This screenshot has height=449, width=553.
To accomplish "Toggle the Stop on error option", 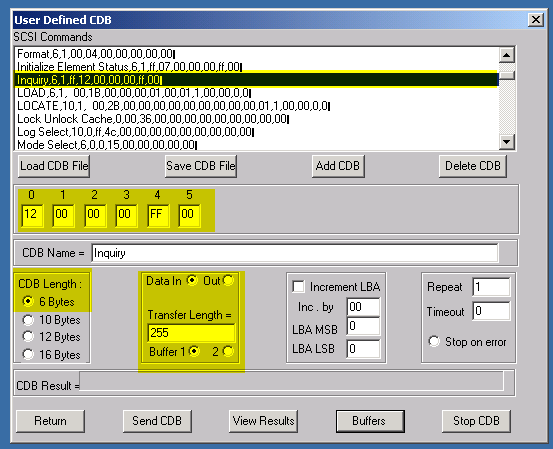I will click(434, 341).
